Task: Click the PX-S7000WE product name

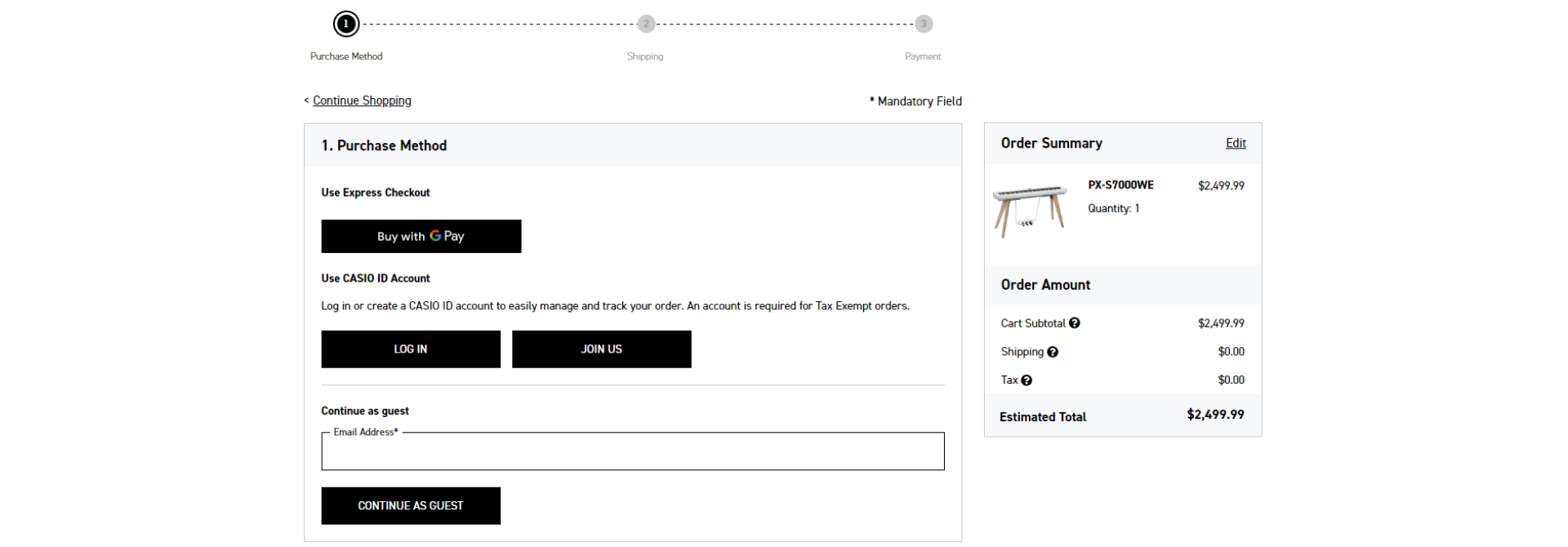Action: pos(1120,185)
